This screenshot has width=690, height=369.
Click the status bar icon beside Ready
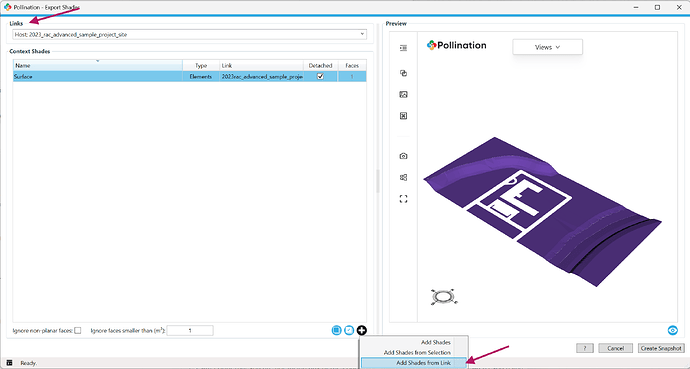[x=9, y=363]
